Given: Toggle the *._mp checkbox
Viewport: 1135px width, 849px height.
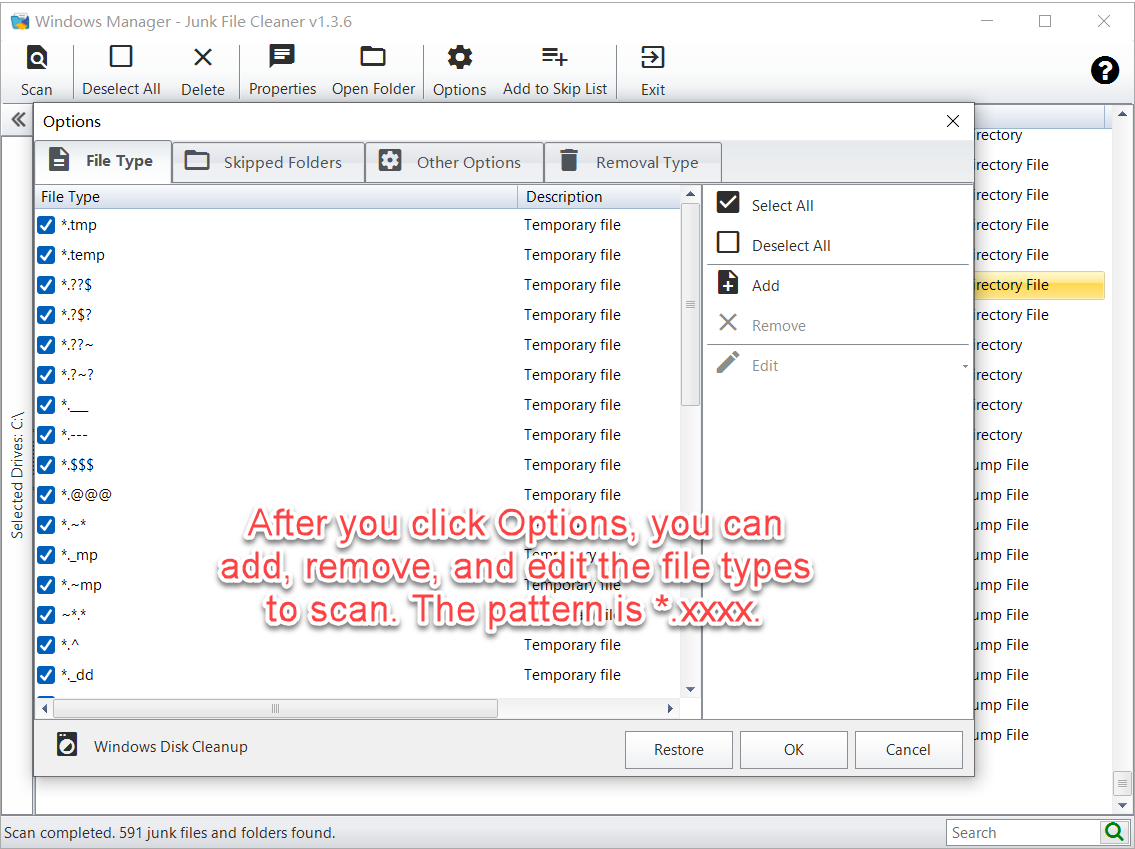Looking at the screenshot, I should tap(46, 555).
